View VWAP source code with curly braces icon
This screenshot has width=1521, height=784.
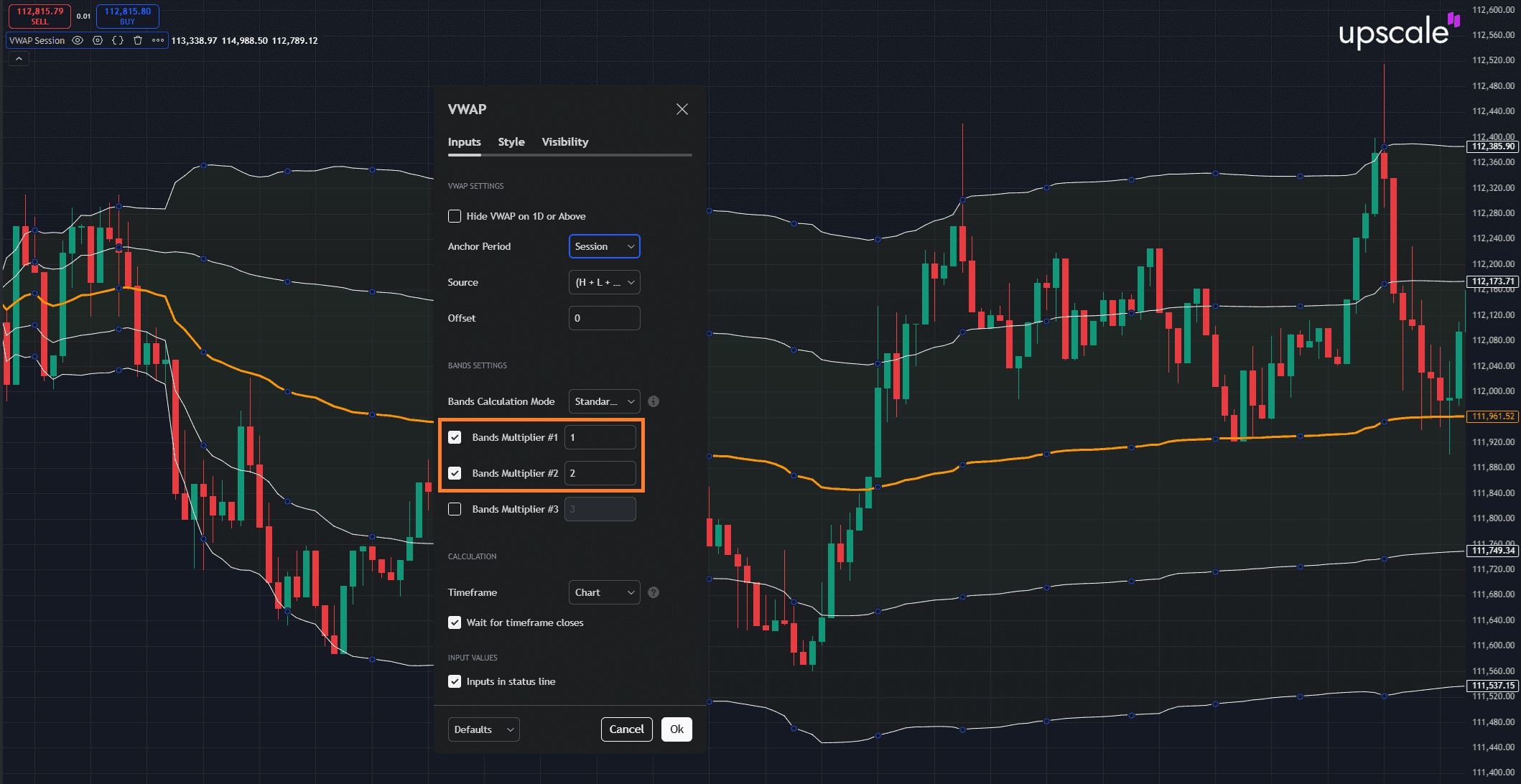(117, 40)
